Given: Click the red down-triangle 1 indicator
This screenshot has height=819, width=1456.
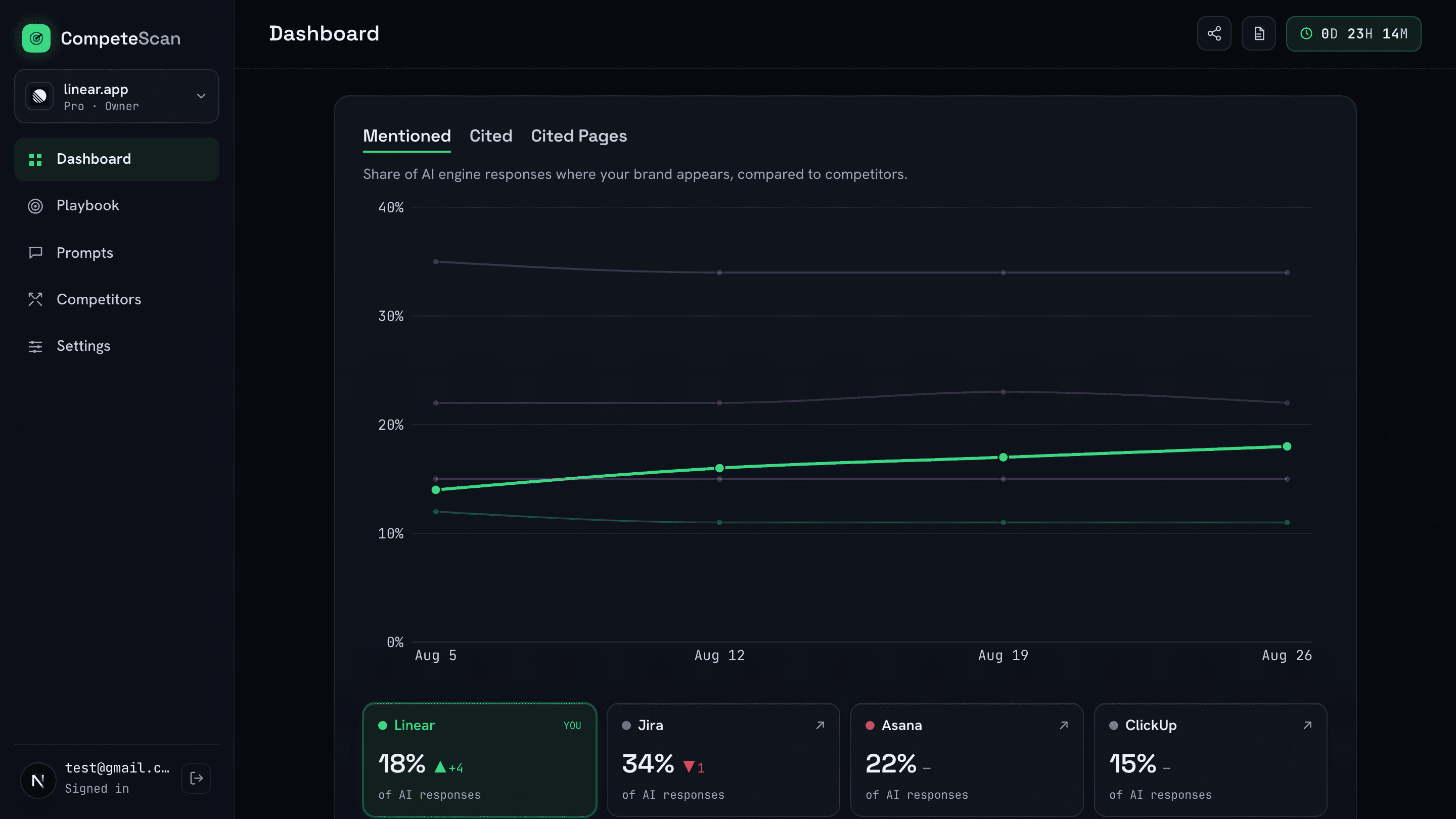Looking at the screenshot, I should pos(694,767).
